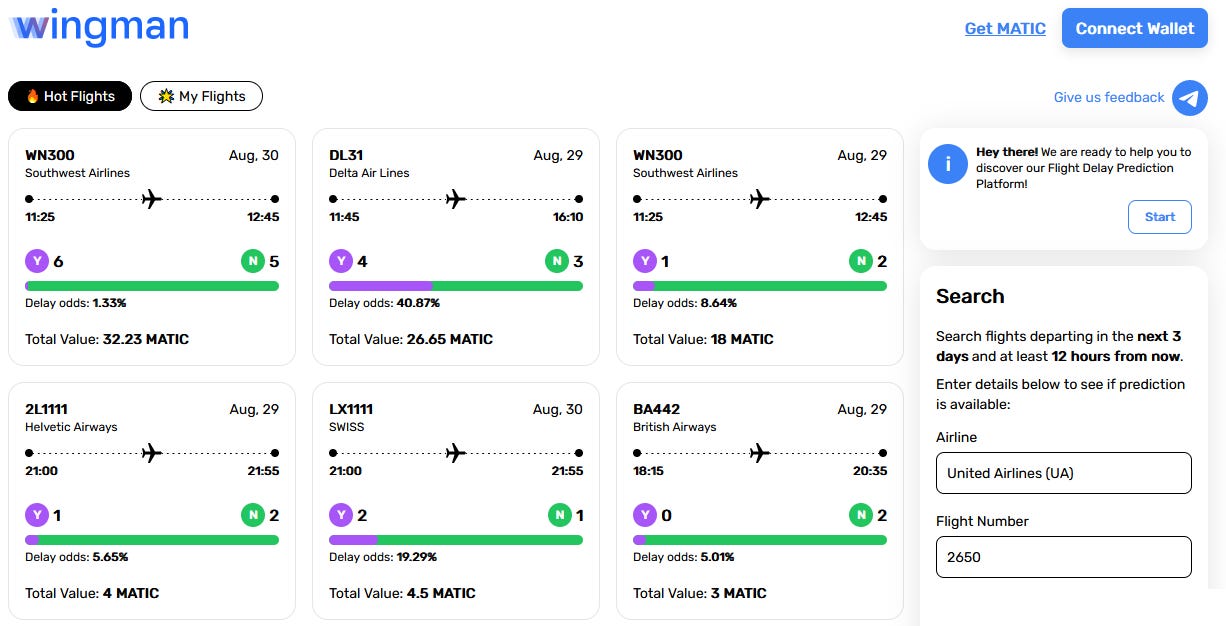This screenshot has width=1226, height=626.
Task: Click the Telegram feedback icon
Action: click(x=1190, y=98)
